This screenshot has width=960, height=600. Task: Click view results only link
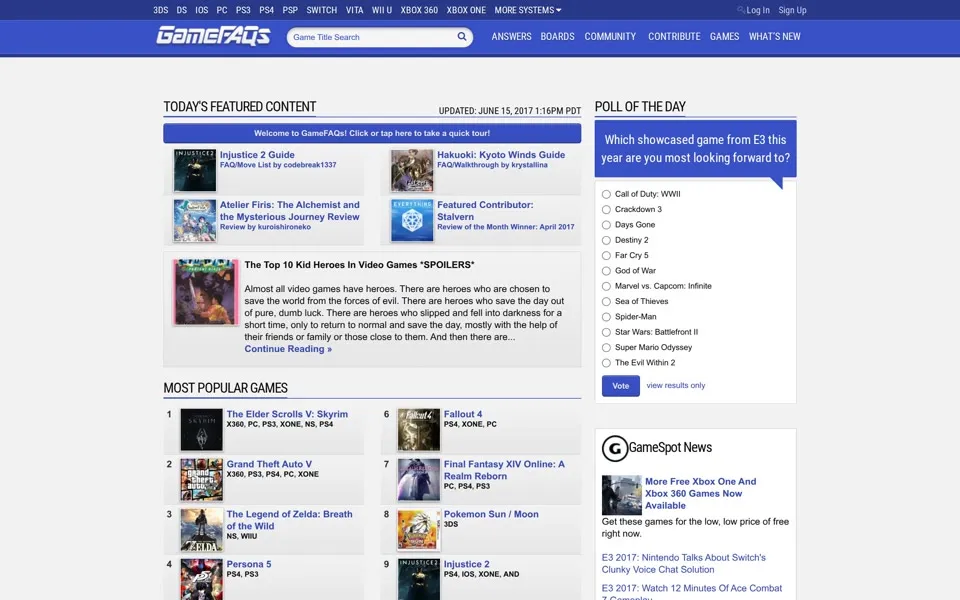coord(675,386)
